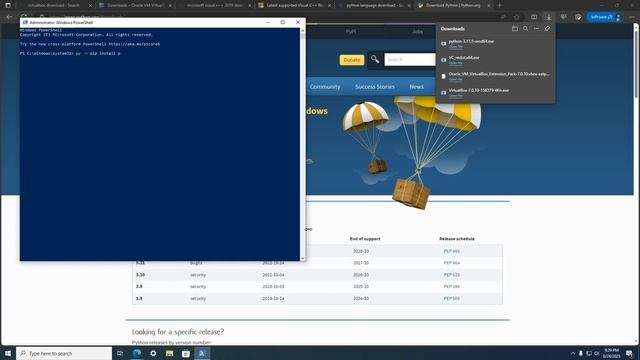Open split screen icon in browser toolbar
Viewport: 640px width, 360px height.
(534, 17)
